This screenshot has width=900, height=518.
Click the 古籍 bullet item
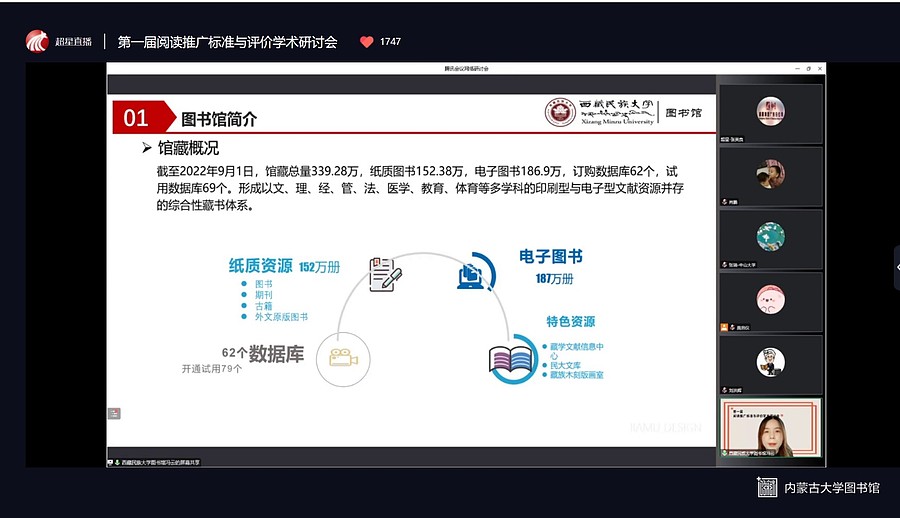click(x=263, y=306)
